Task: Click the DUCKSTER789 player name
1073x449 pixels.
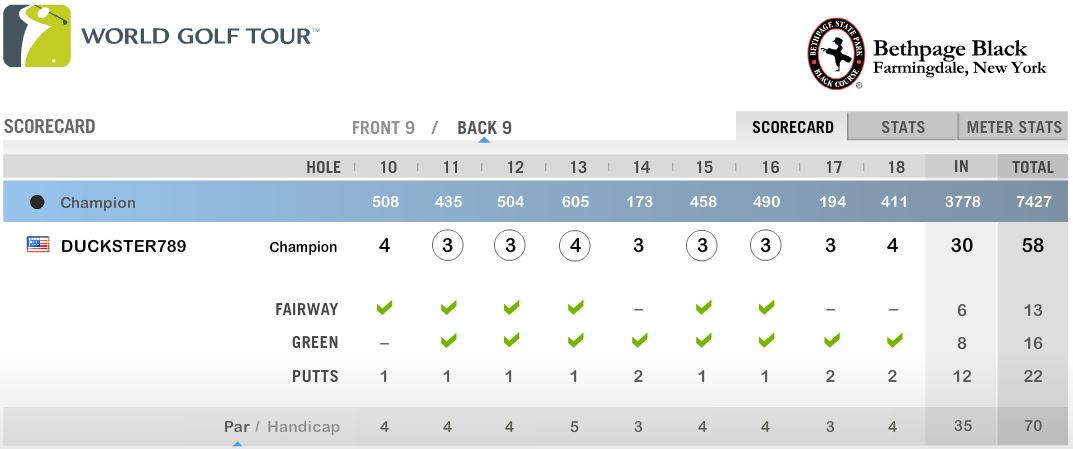Action: point(123,246)
